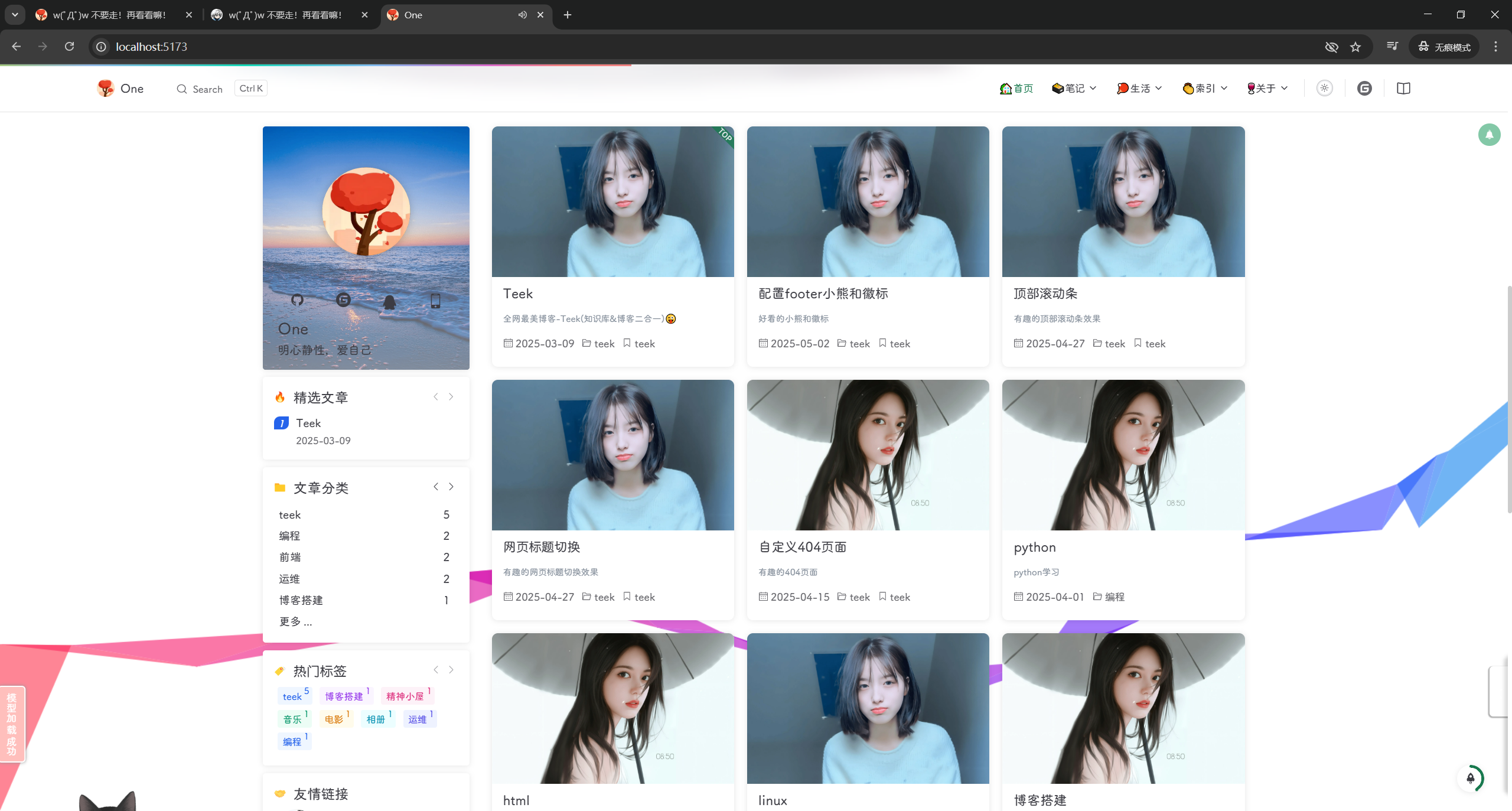Image resolution: width=1512 pixels, height=811 pixels.
Task: Open the Teek article cover image
Action: click(x=612, y=201)
